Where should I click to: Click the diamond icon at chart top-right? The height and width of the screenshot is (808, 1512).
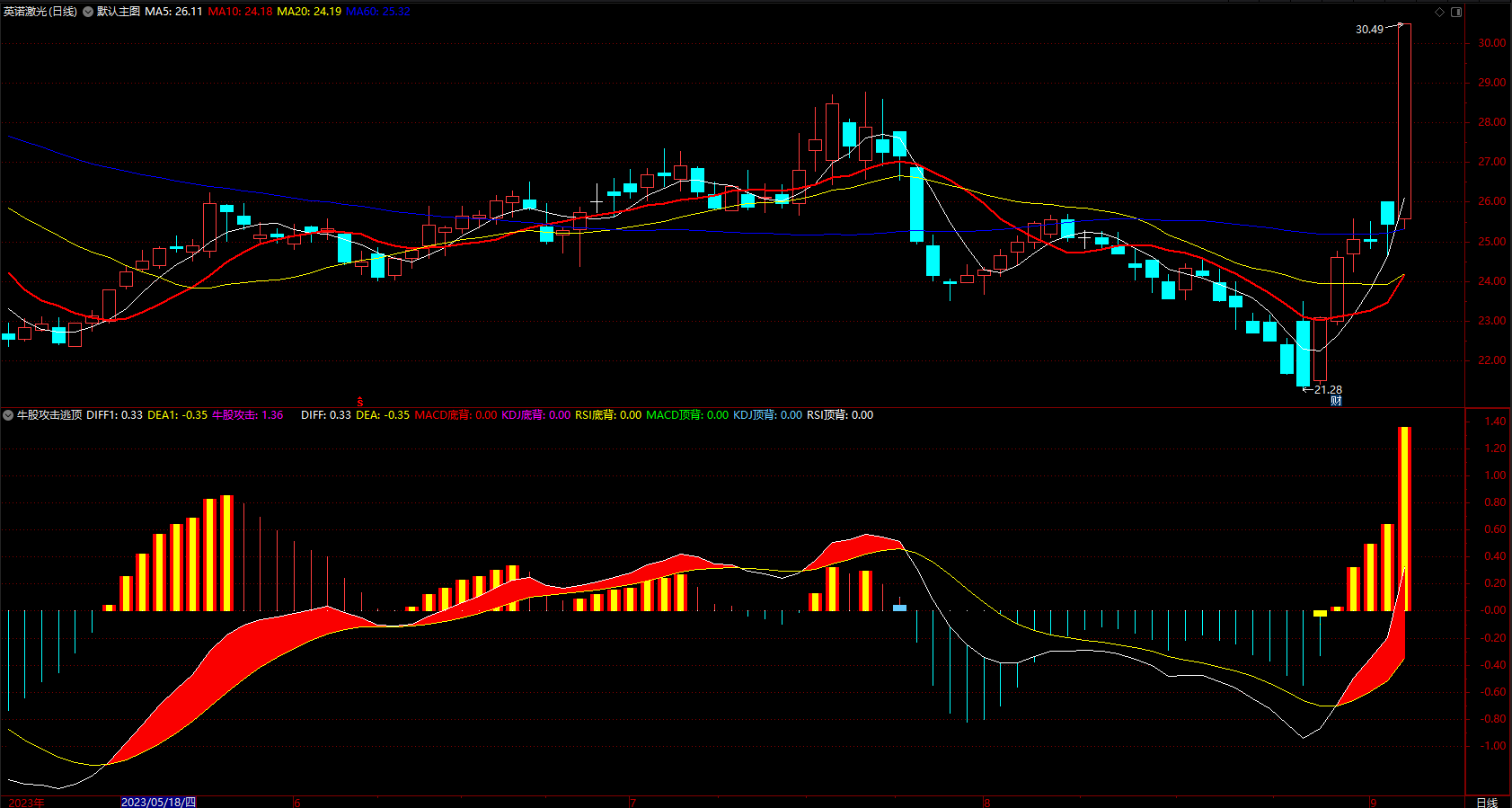tap(1439, 12)
